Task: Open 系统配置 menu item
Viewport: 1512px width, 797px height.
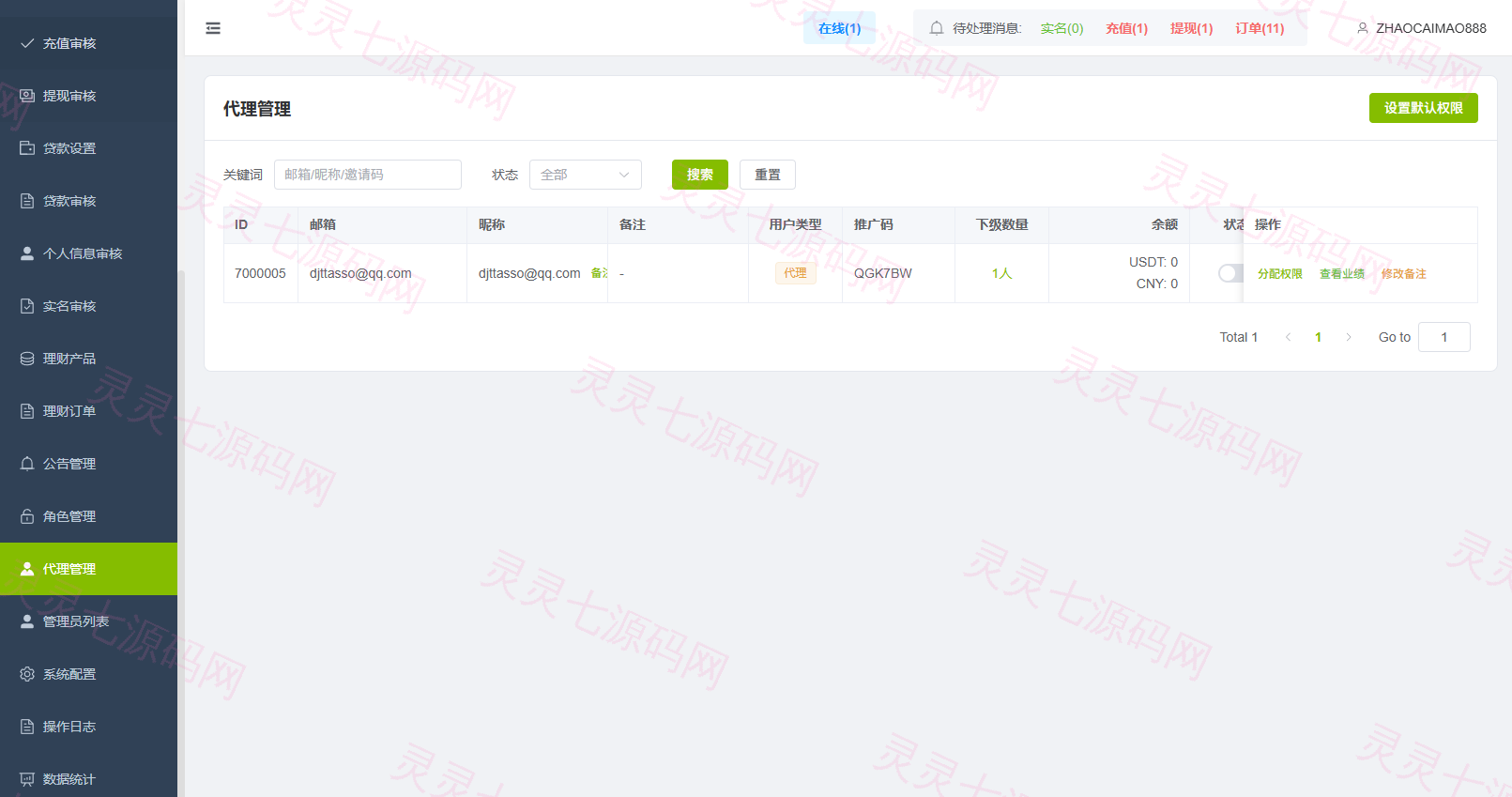Action: tap(88, 674)
